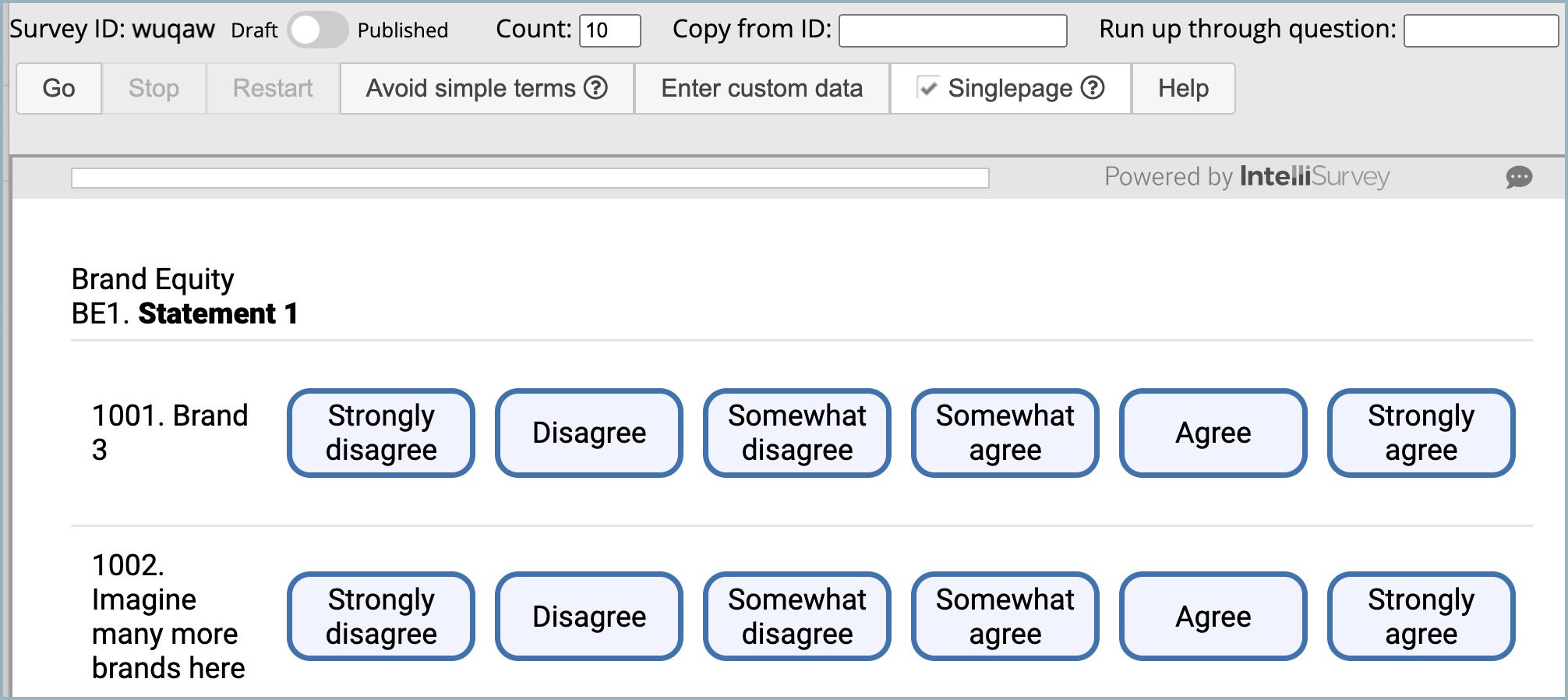
Task: Select Disagree for row 1002
Action: [589, 617]
